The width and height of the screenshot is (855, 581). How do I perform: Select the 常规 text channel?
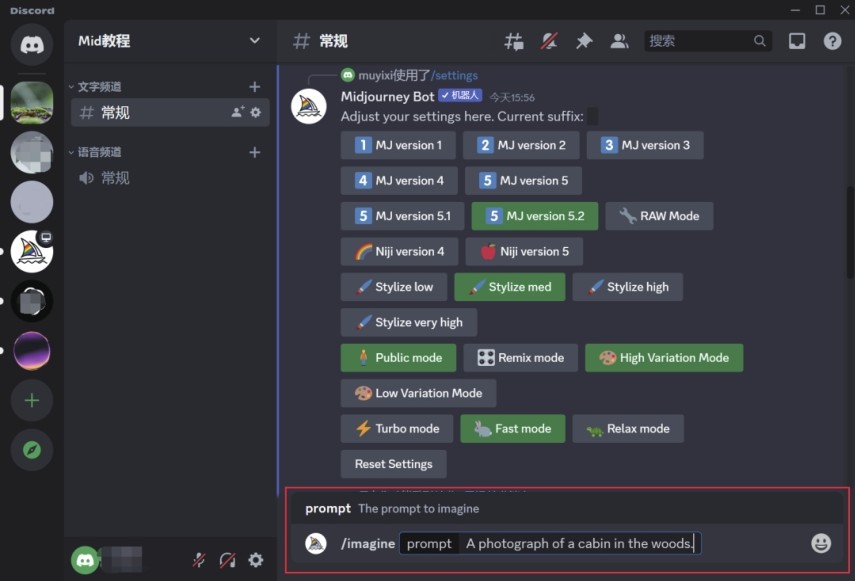(170, 112)
